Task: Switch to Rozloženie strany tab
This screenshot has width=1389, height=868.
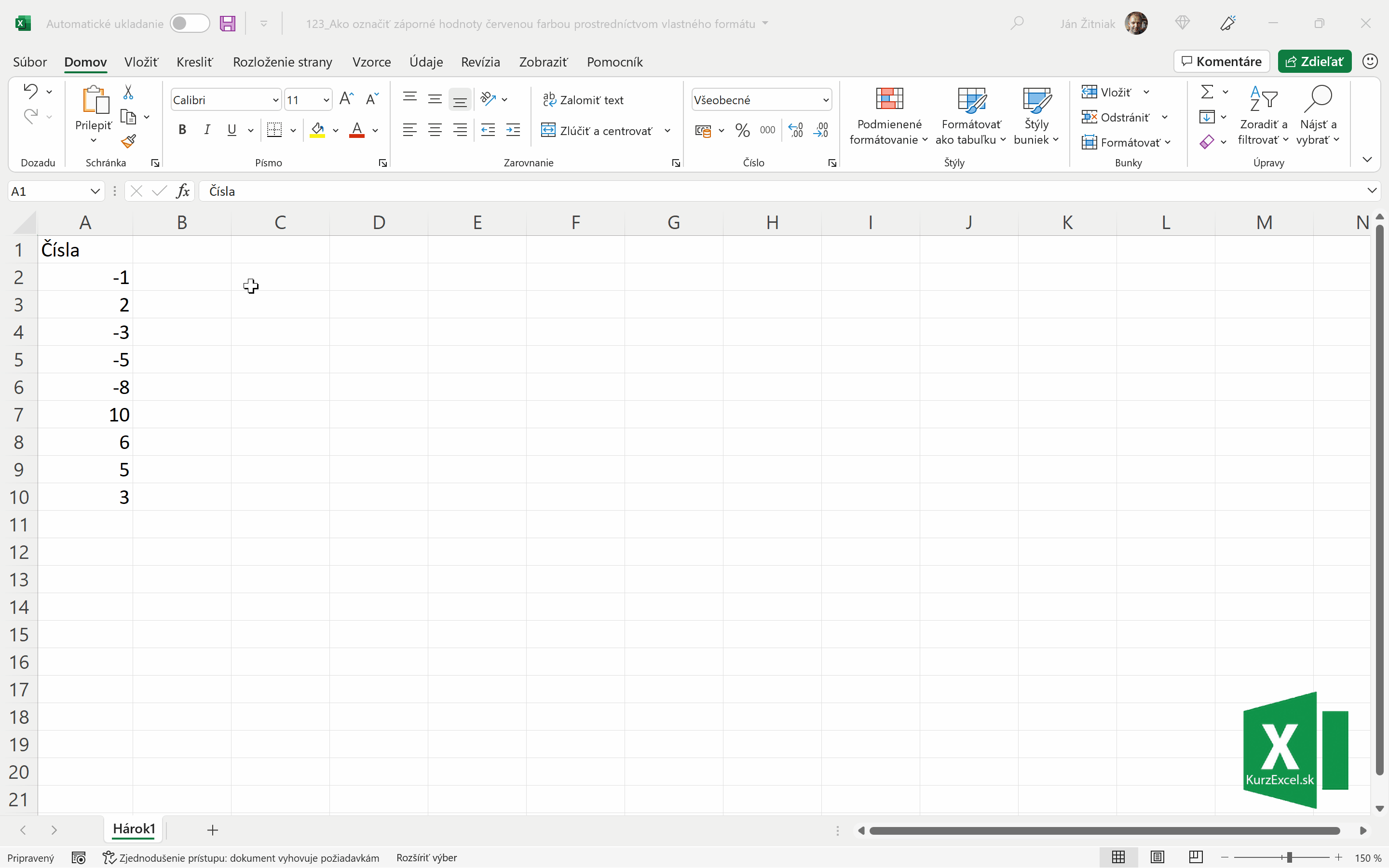Action: tap(283, 62)
